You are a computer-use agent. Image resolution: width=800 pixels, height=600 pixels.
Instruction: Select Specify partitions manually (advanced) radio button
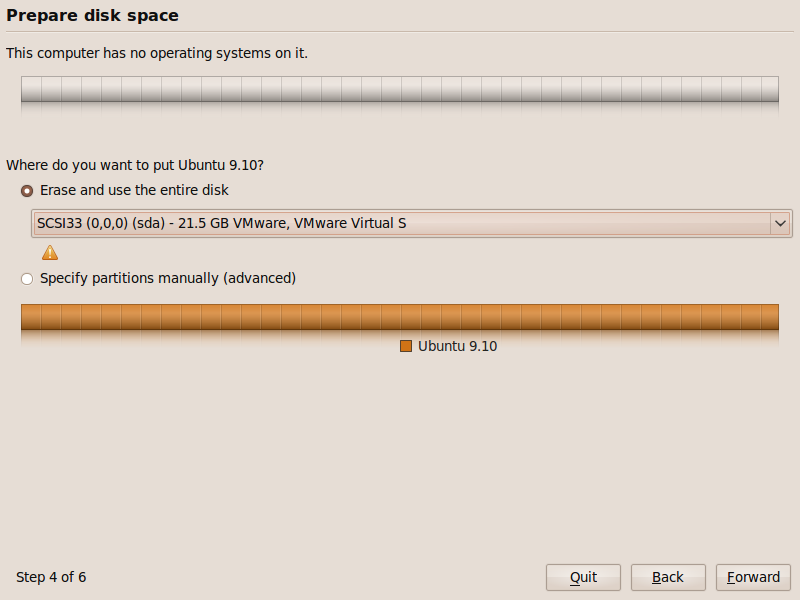[x=27, y=279]
